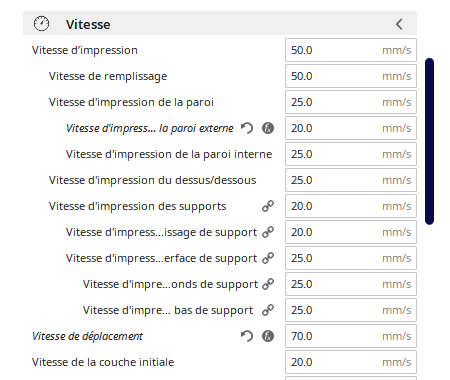Collapse the Vitesse section with chevron
The height and width of the screenshot is (380, 450).
(399, 24)
